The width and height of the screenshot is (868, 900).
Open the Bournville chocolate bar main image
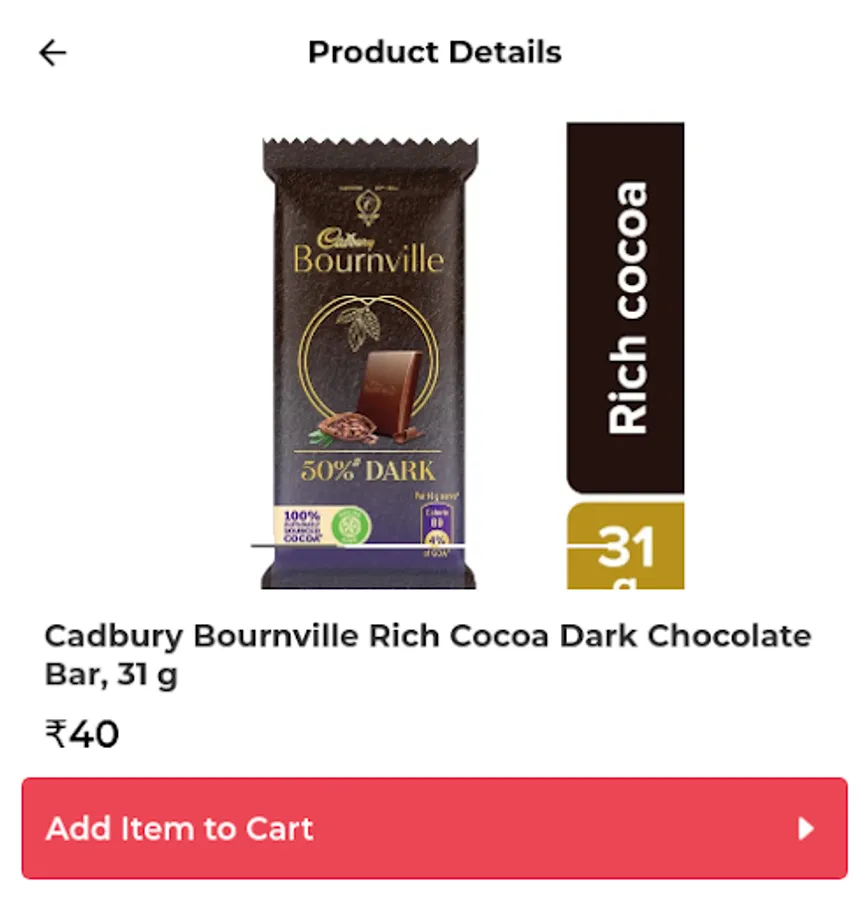click(369, 363)
